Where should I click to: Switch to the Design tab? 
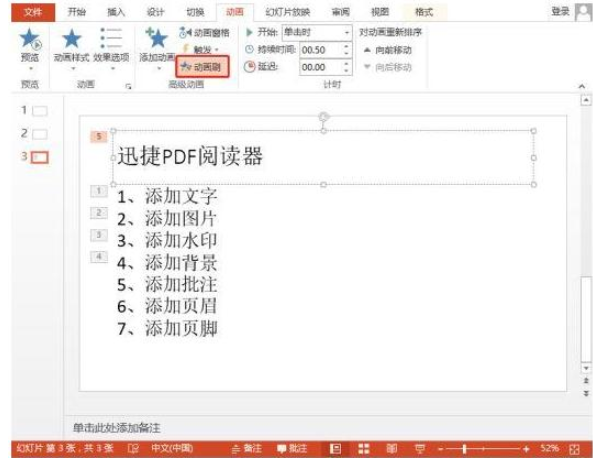pyautogui.click(x=156, y=12)
